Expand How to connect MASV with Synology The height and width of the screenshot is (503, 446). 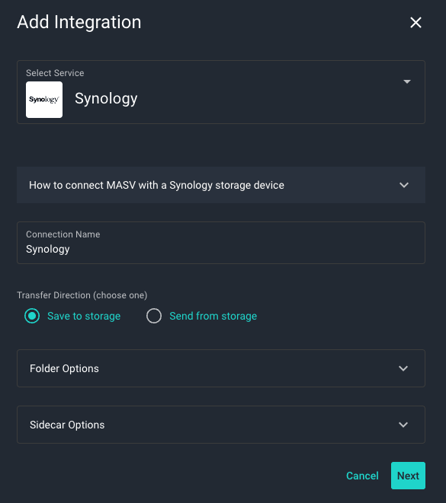pyautogui.click(x=221, y=185)
